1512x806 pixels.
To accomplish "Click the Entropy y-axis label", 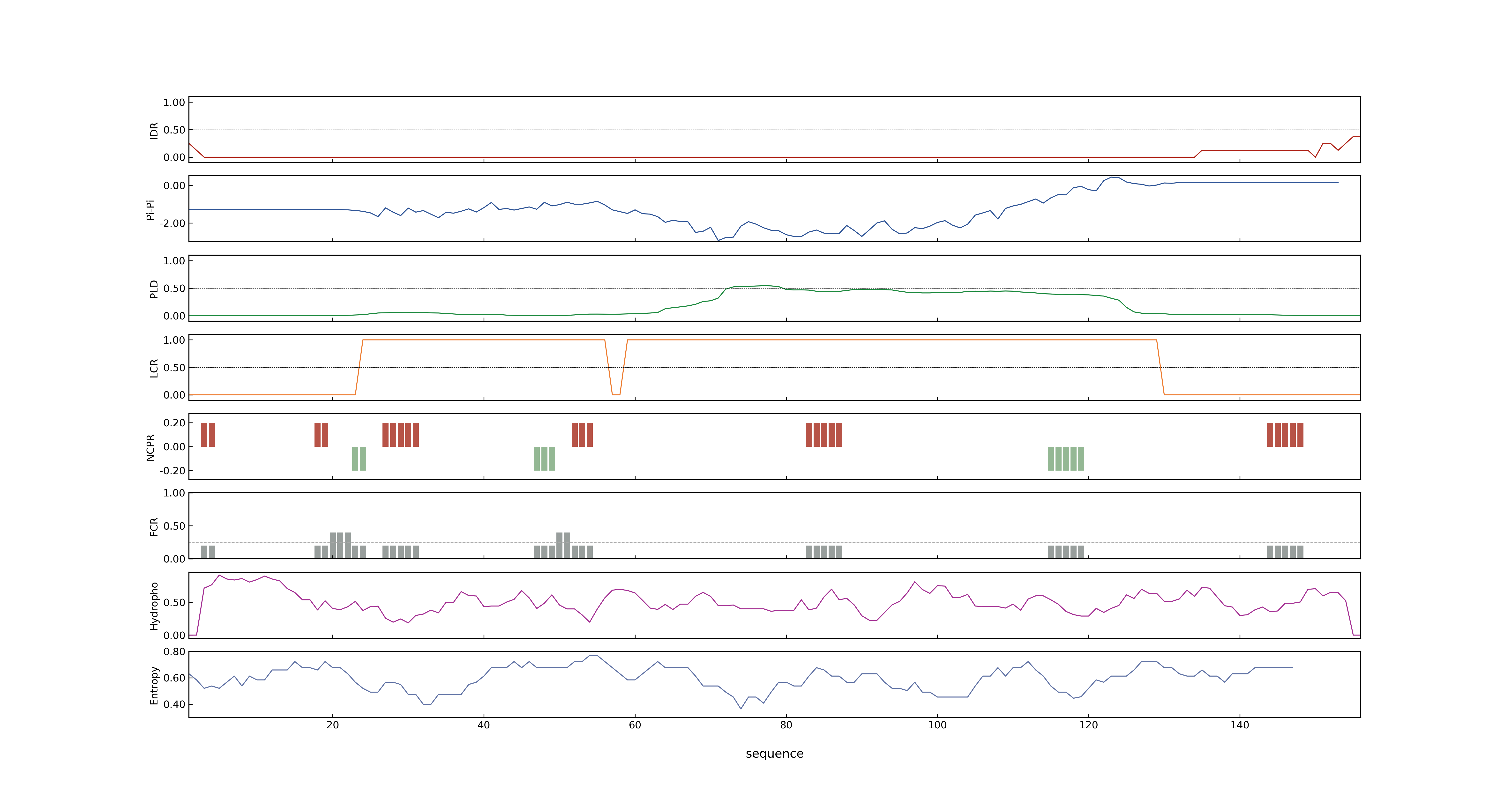I will click(154, 685).
